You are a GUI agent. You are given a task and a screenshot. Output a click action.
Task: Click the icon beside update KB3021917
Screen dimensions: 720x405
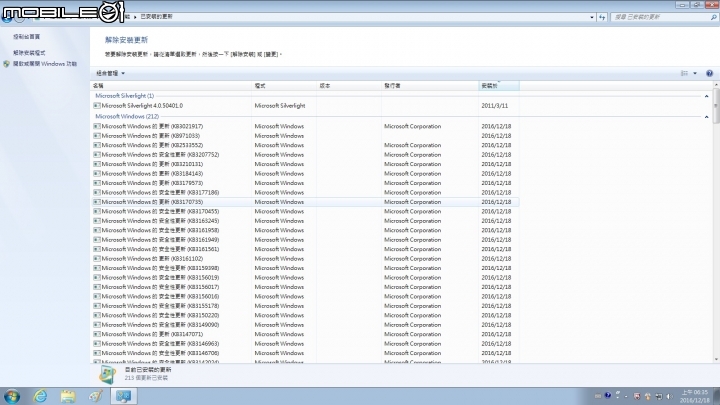click(96, 126)
